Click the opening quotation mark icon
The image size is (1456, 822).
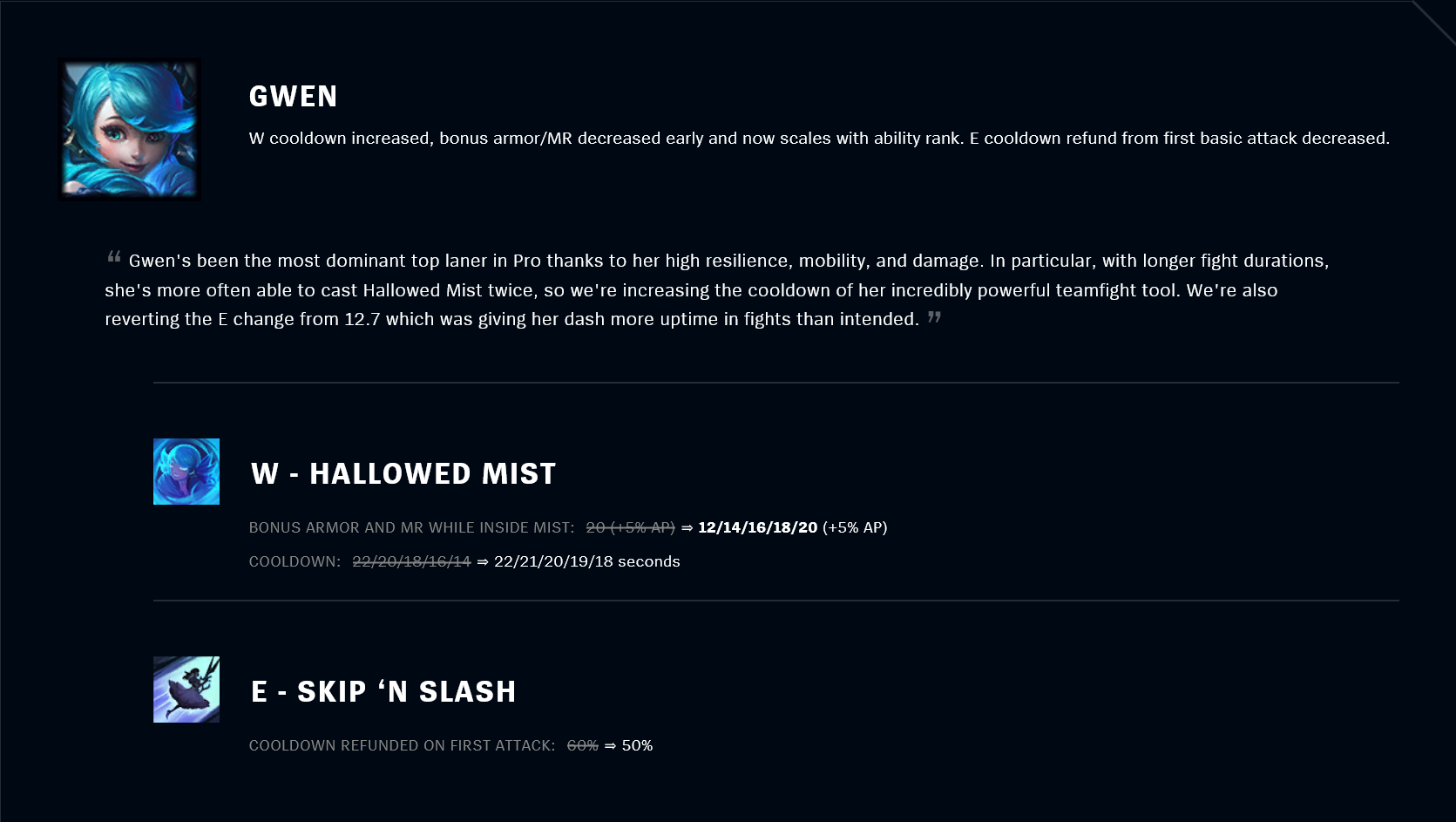click(114, 256)
